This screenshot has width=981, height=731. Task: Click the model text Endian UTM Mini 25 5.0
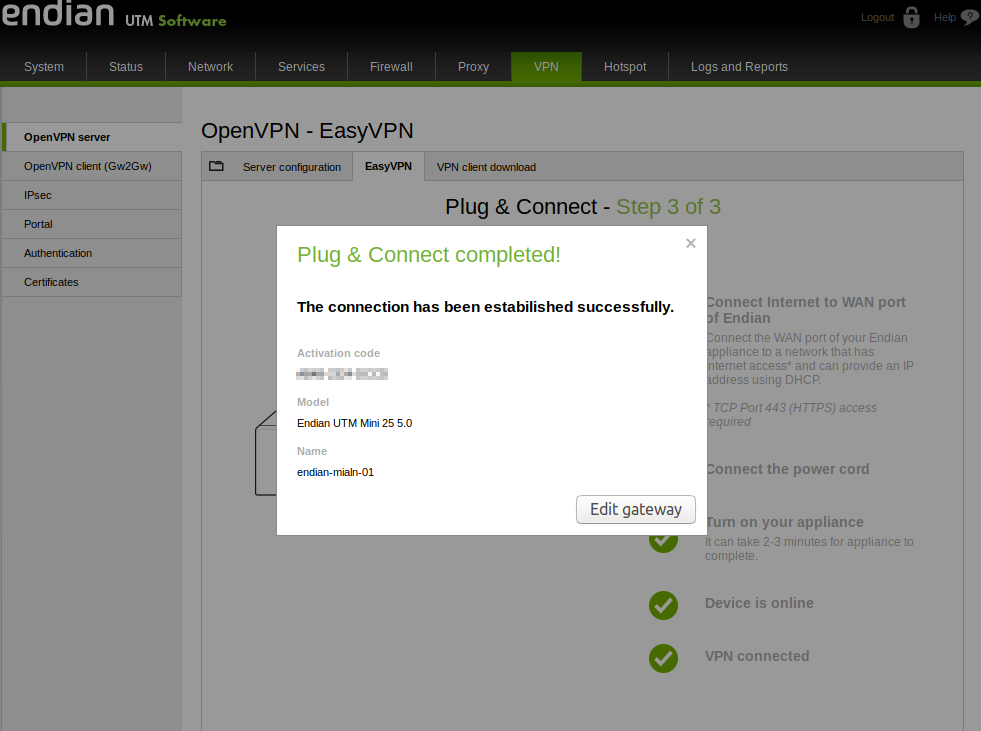click(x=355, y=424)
